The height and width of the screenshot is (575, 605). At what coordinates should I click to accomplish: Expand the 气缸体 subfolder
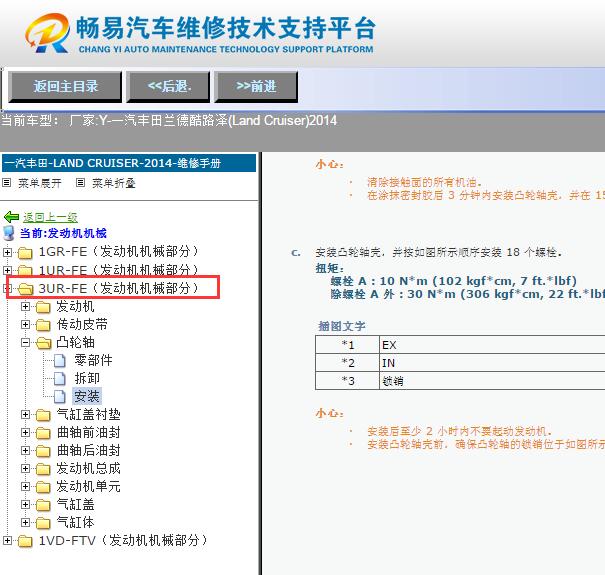tap(25, 523)
